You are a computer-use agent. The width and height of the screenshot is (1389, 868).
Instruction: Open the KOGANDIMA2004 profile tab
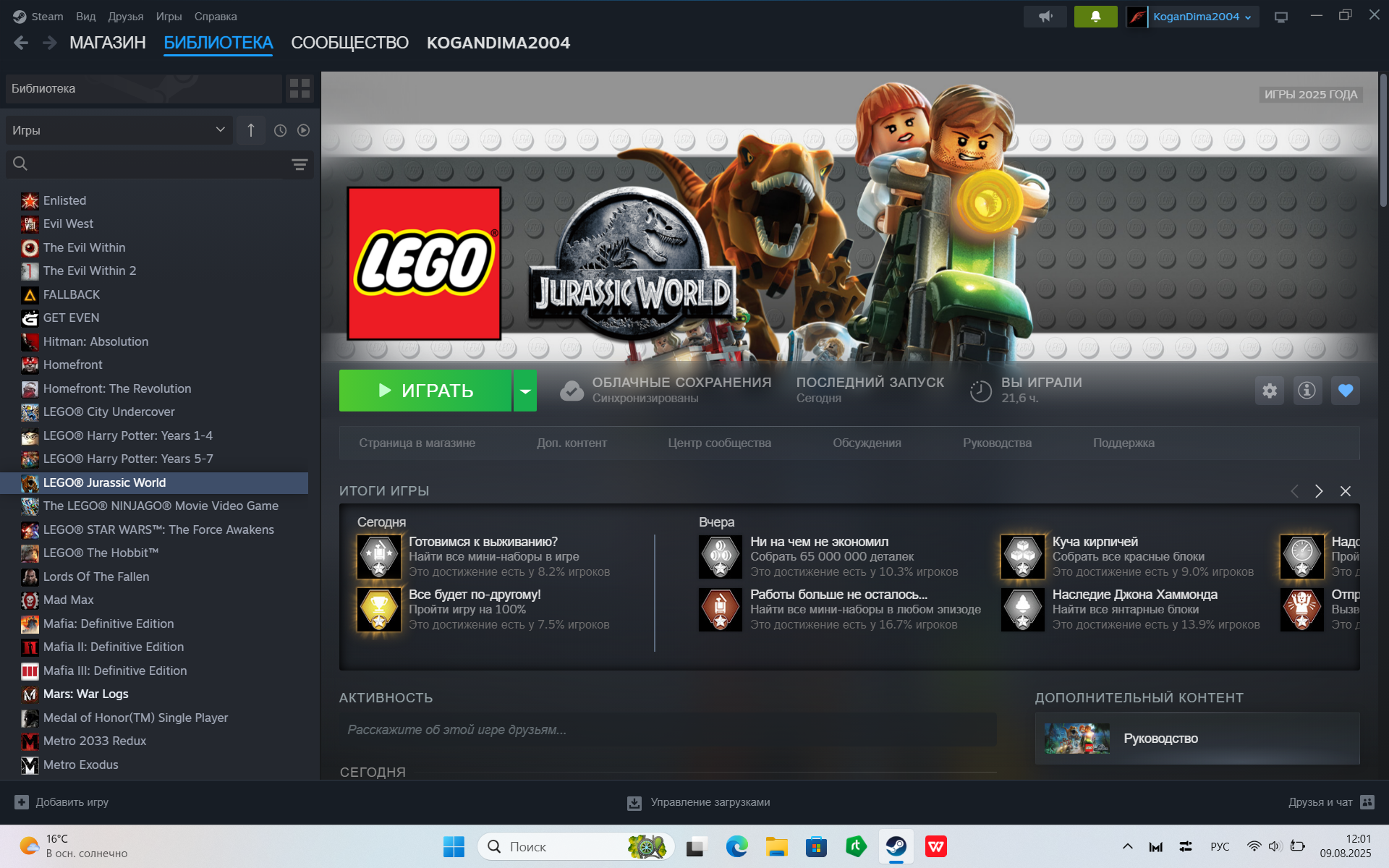(x=498, y=43)
